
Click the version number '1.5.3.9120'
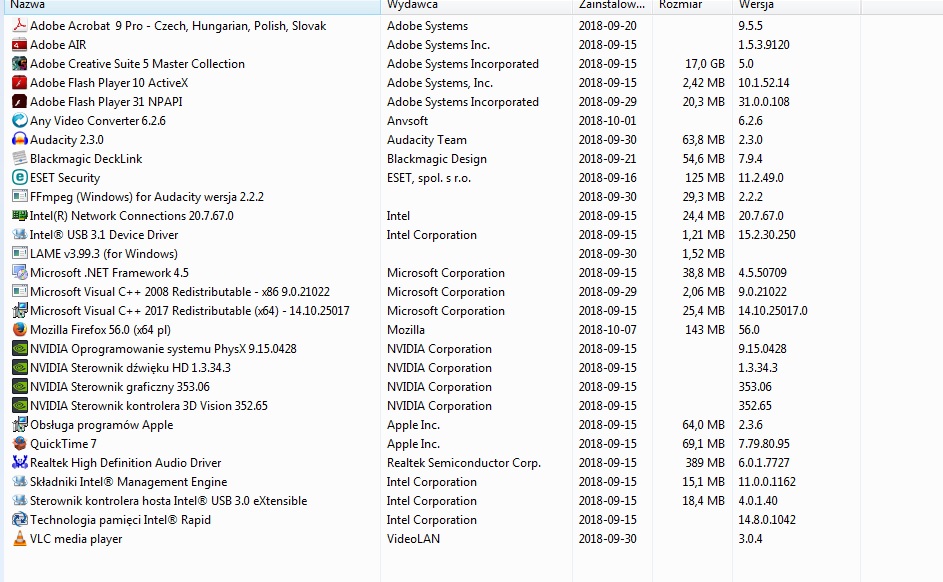pos(764,45)
